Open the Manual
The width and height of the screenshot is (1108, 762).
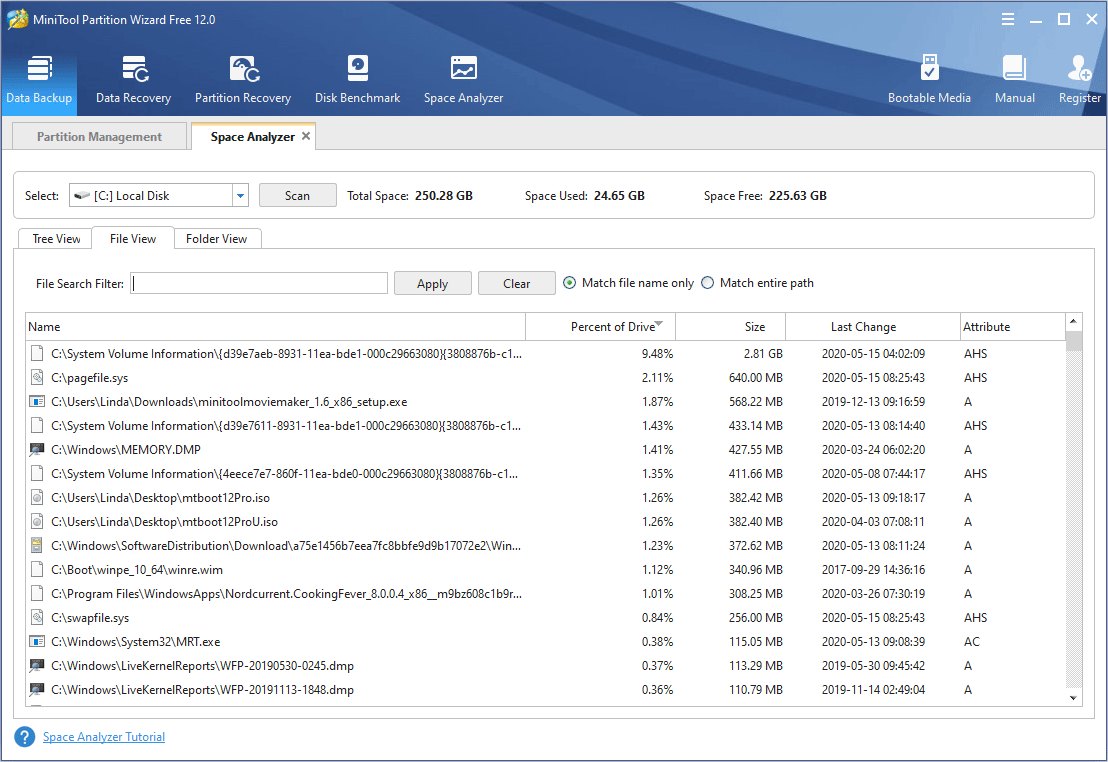(1015, 80)
